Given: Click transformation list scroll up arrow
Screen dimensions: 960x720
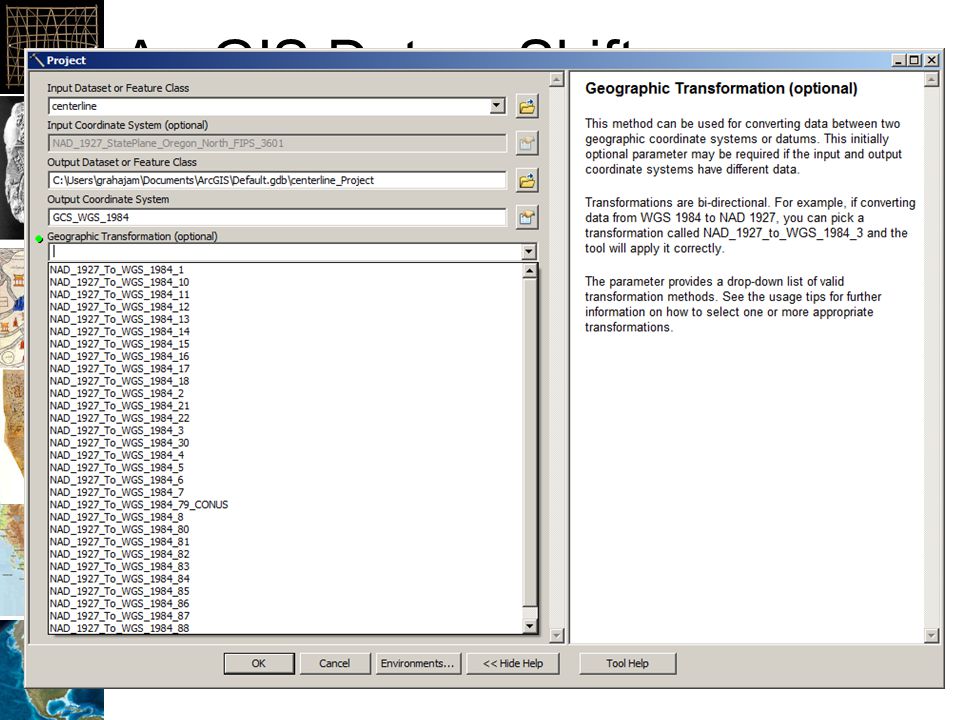Looking at the screenshot, I should (x=530, y=271).
